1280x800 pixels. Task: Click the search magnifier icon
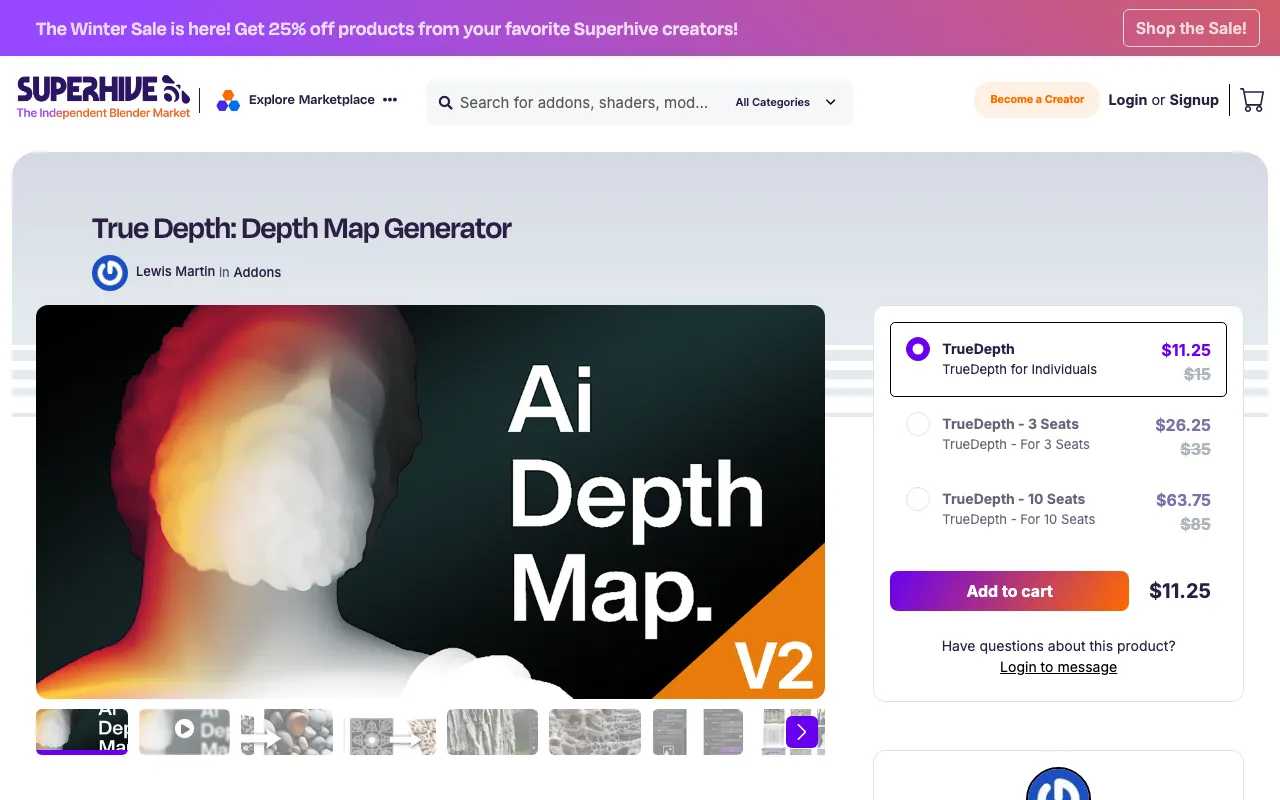(445, 103)
